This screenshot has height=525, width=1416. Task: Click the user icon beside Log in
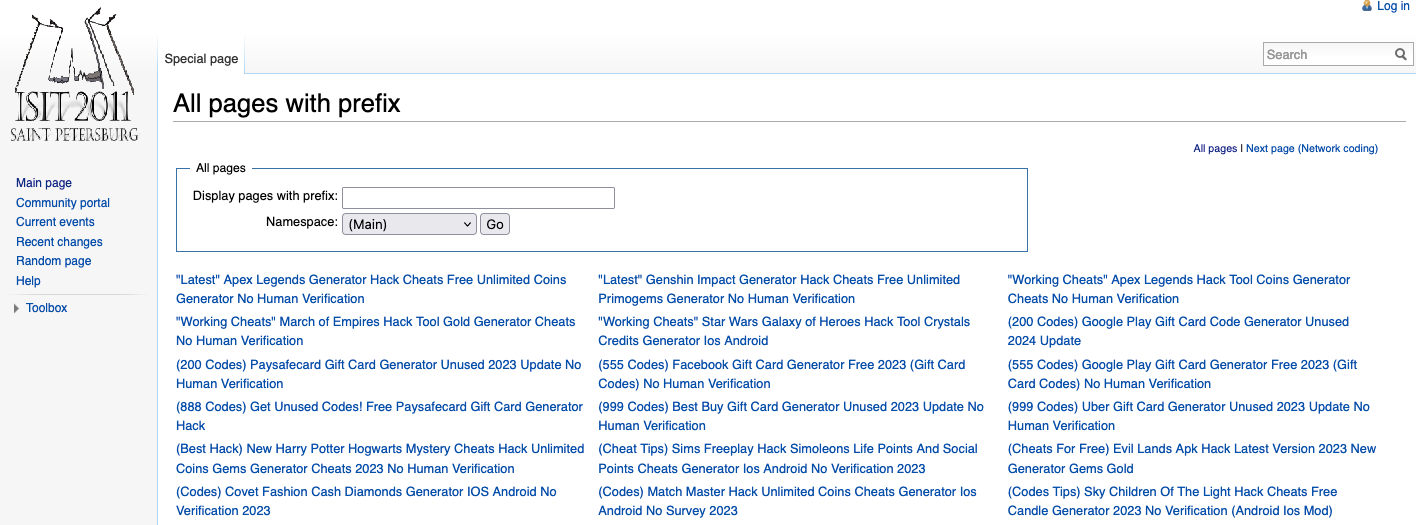pyautogui.click(x=1367, y=6)
